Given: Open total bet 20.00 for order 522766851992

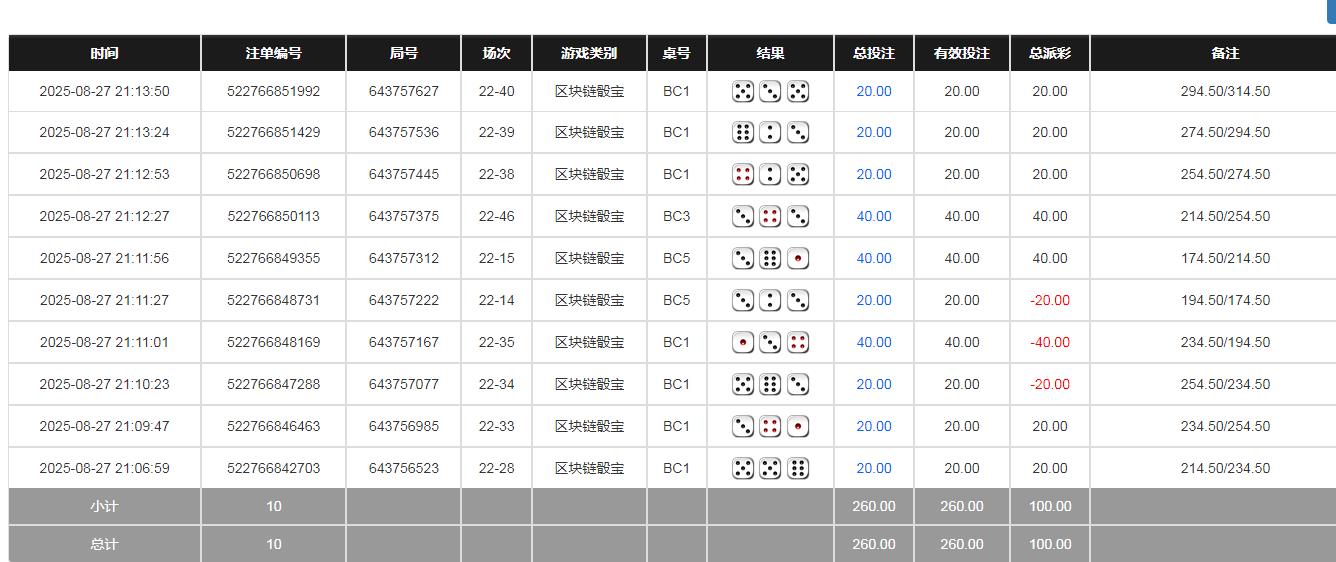Looking at the screenshot, I should (x=873, y=92).
